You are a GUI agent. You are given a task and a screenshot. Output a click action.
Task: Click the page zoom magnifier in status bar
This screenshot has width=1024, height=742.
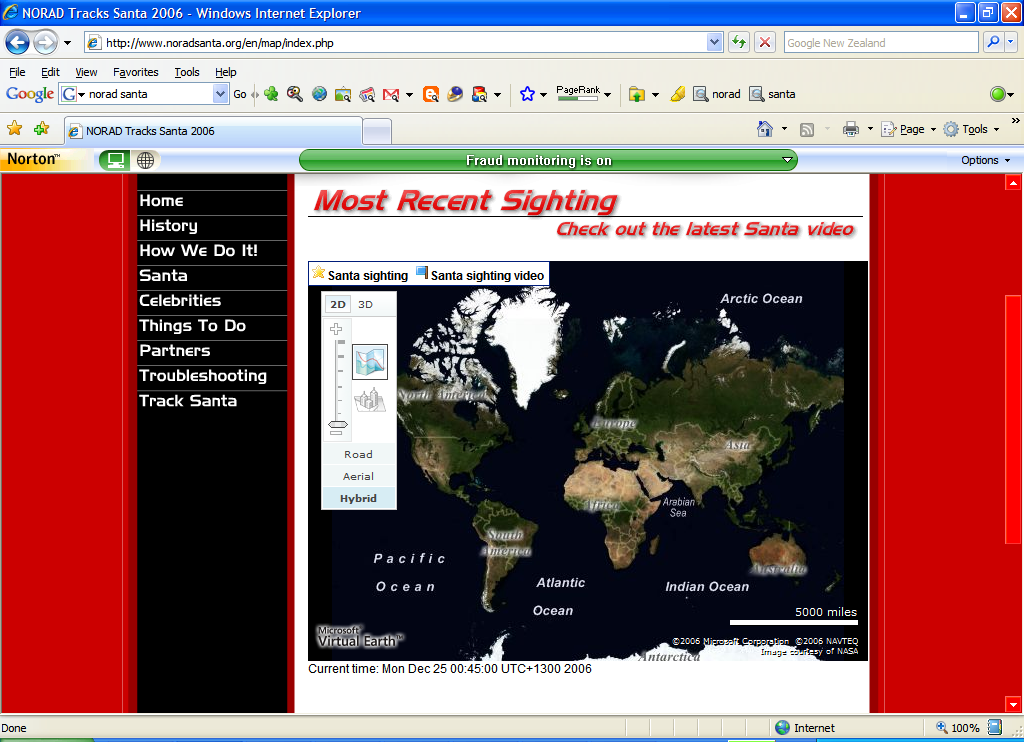point(942,727)
